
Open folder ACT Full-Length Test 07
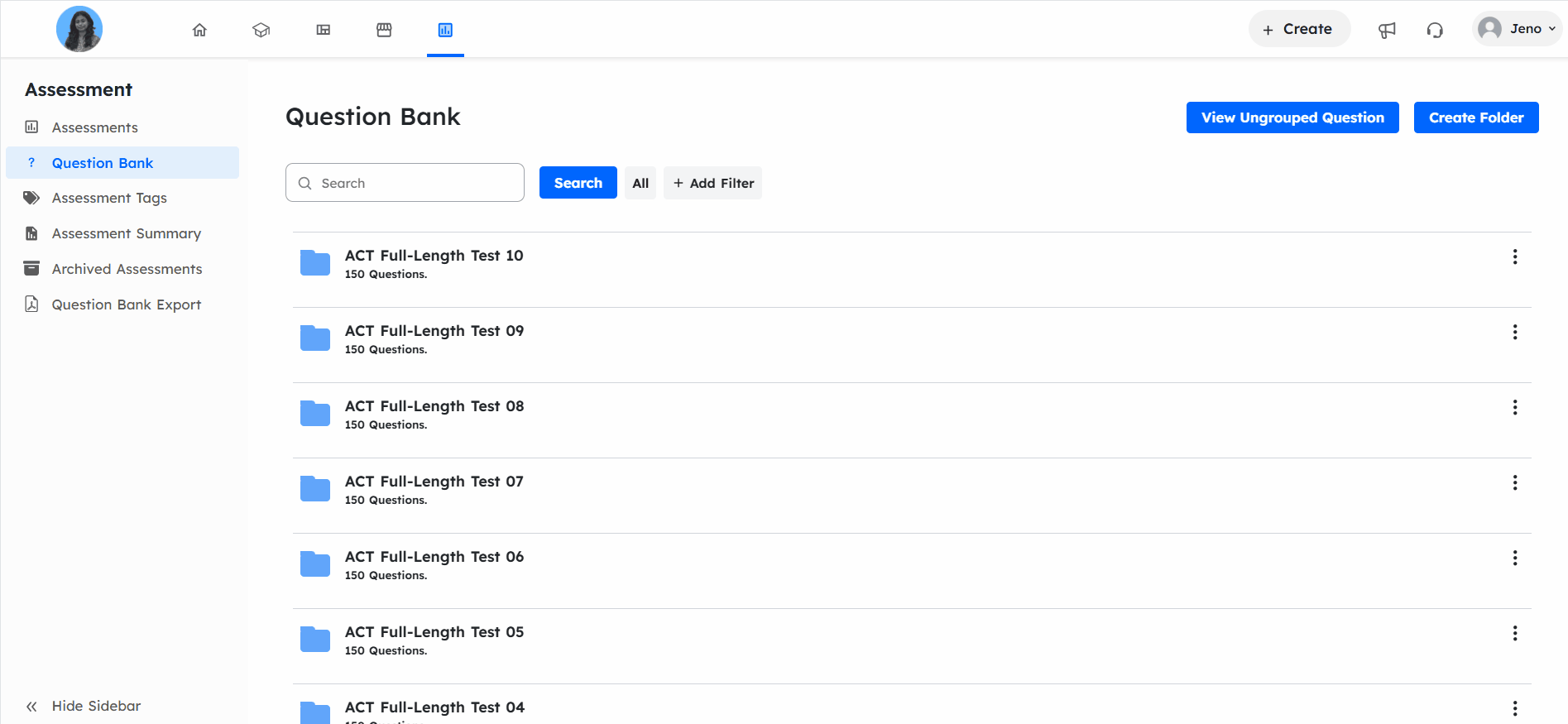pos(434,482)
